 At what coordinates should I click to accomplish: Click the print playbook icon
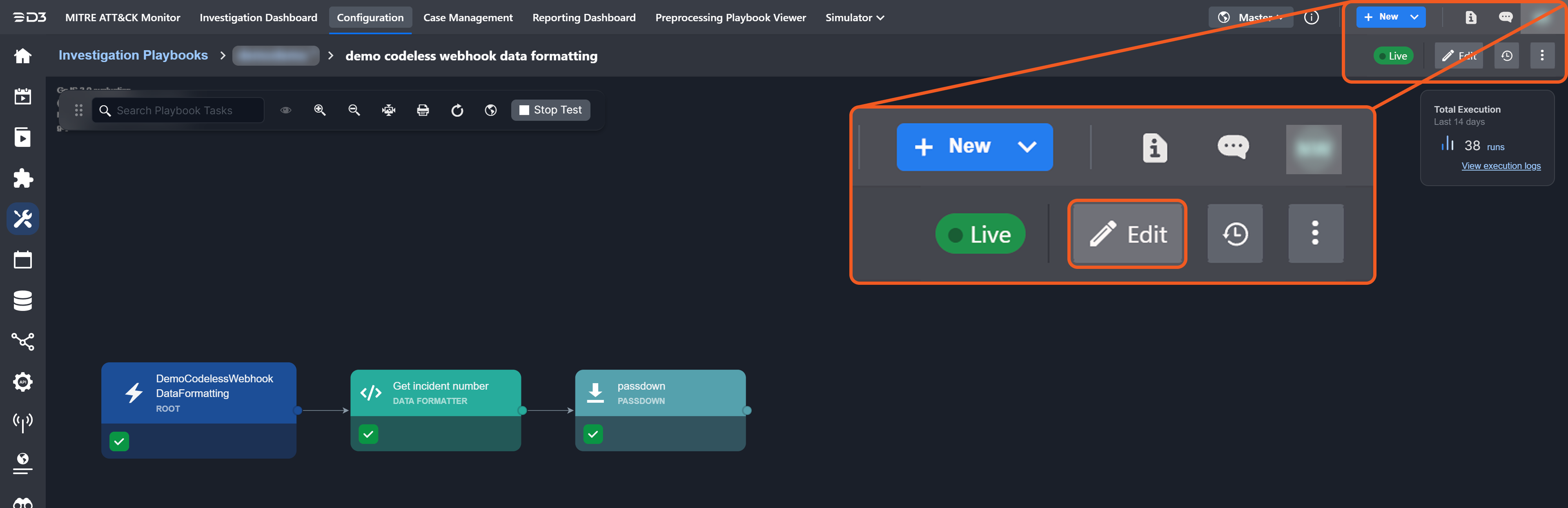tap(423, 110)
